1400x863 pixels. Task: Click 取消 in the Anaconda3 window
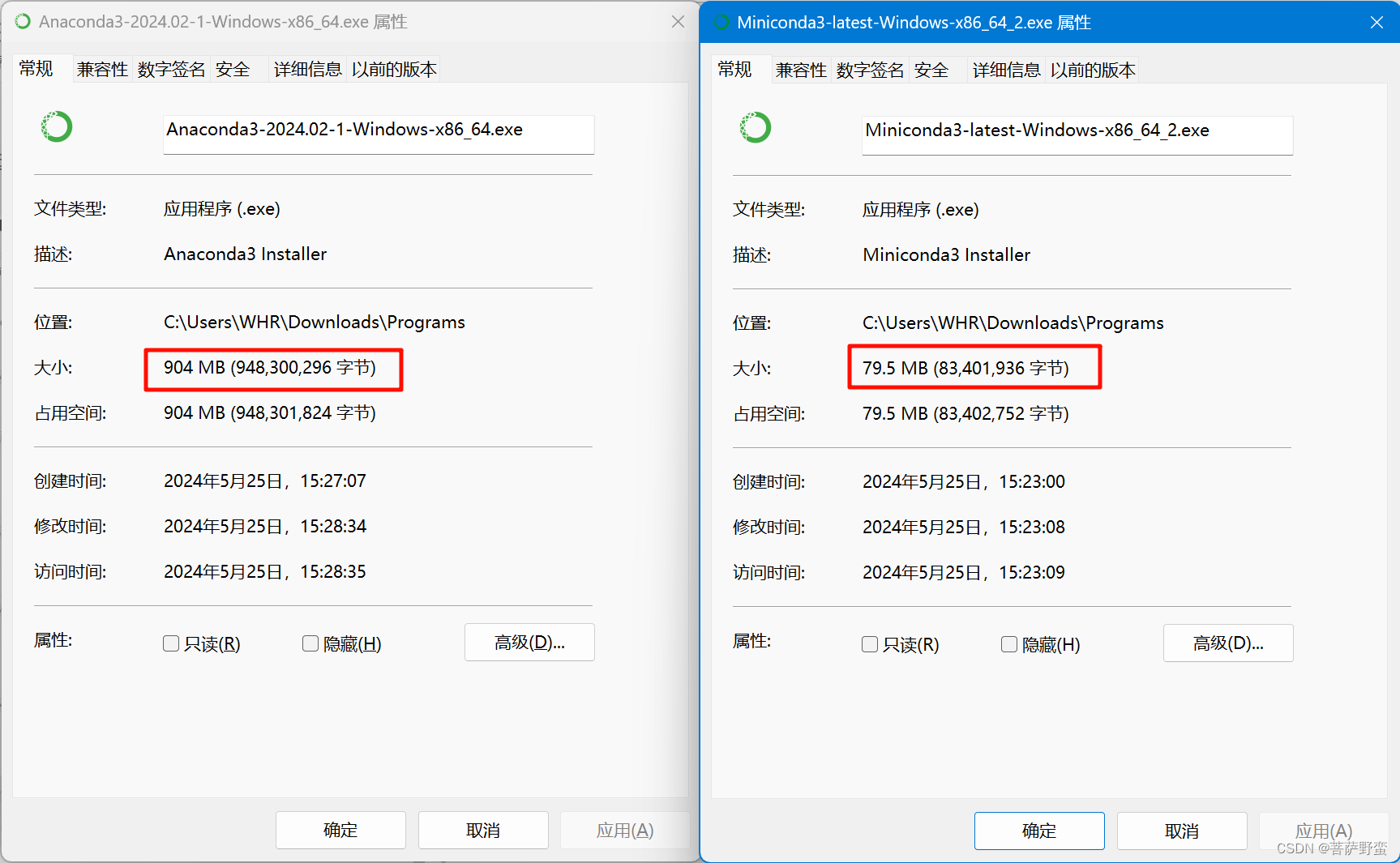[x=483, y=830]
